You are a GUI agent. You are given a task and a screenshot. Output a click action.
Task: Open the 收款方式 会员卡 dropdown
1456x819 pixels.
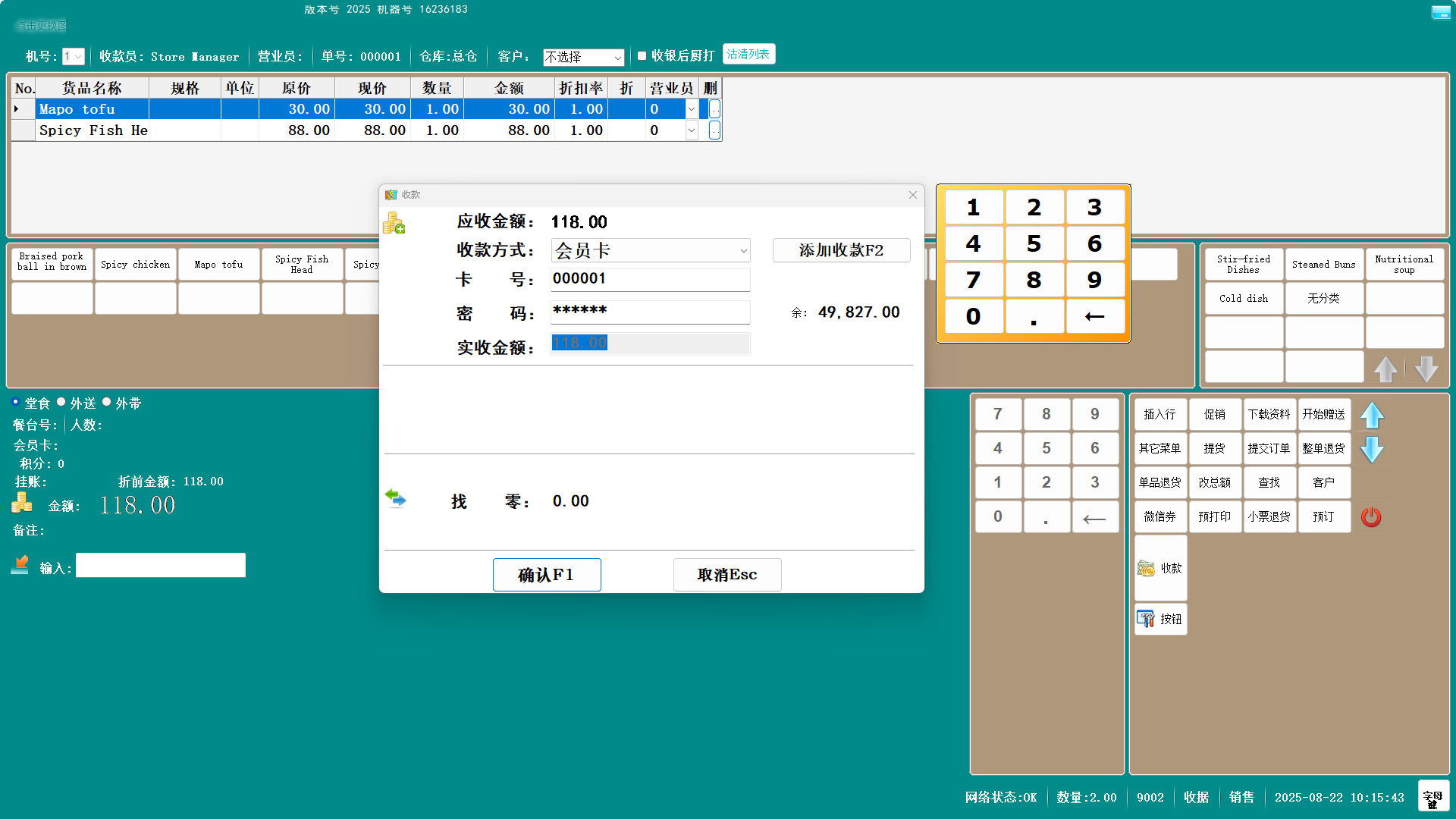click(650, 250)
